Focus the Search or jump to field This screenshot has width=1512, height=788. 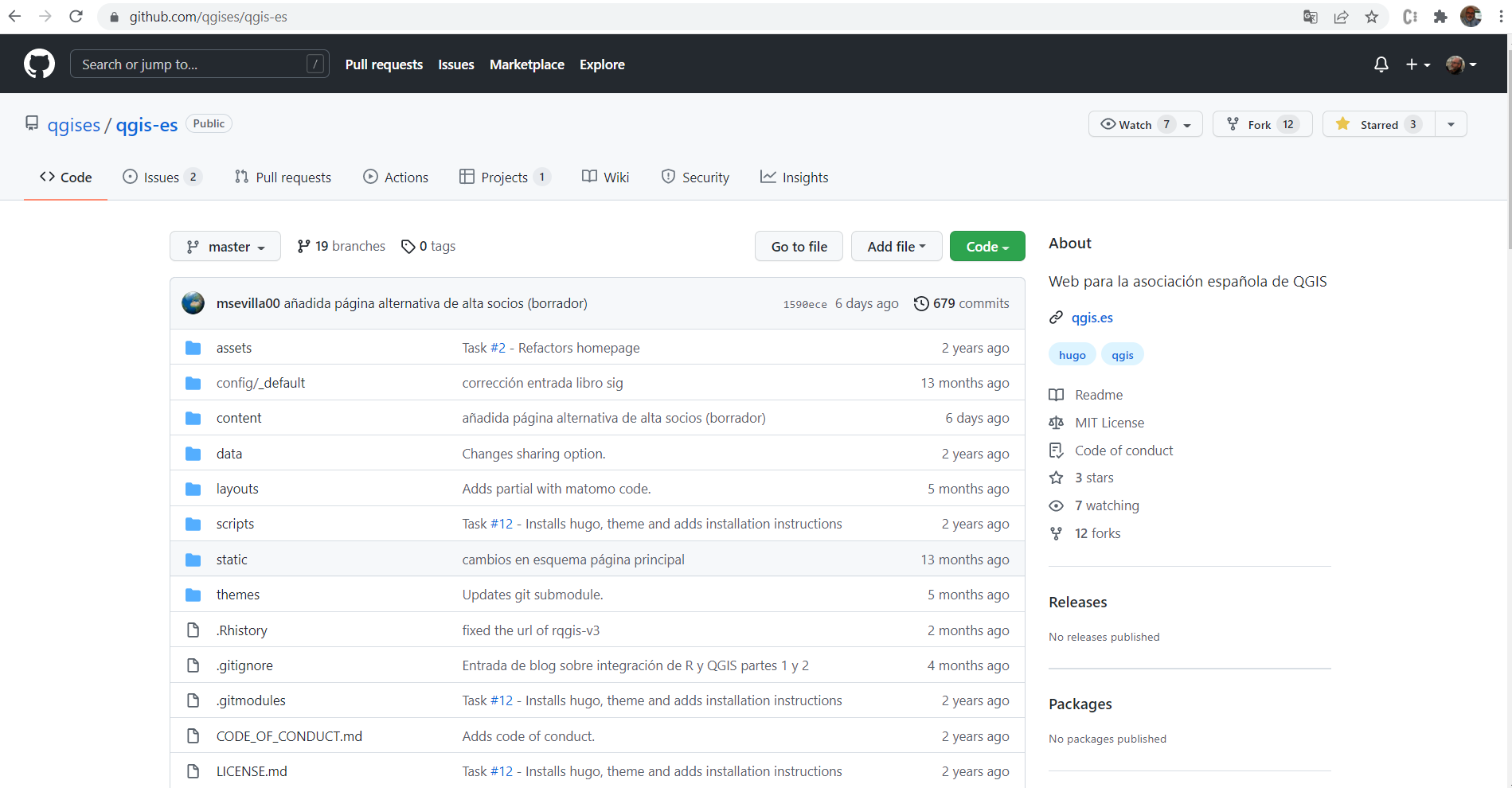point(200,64)
